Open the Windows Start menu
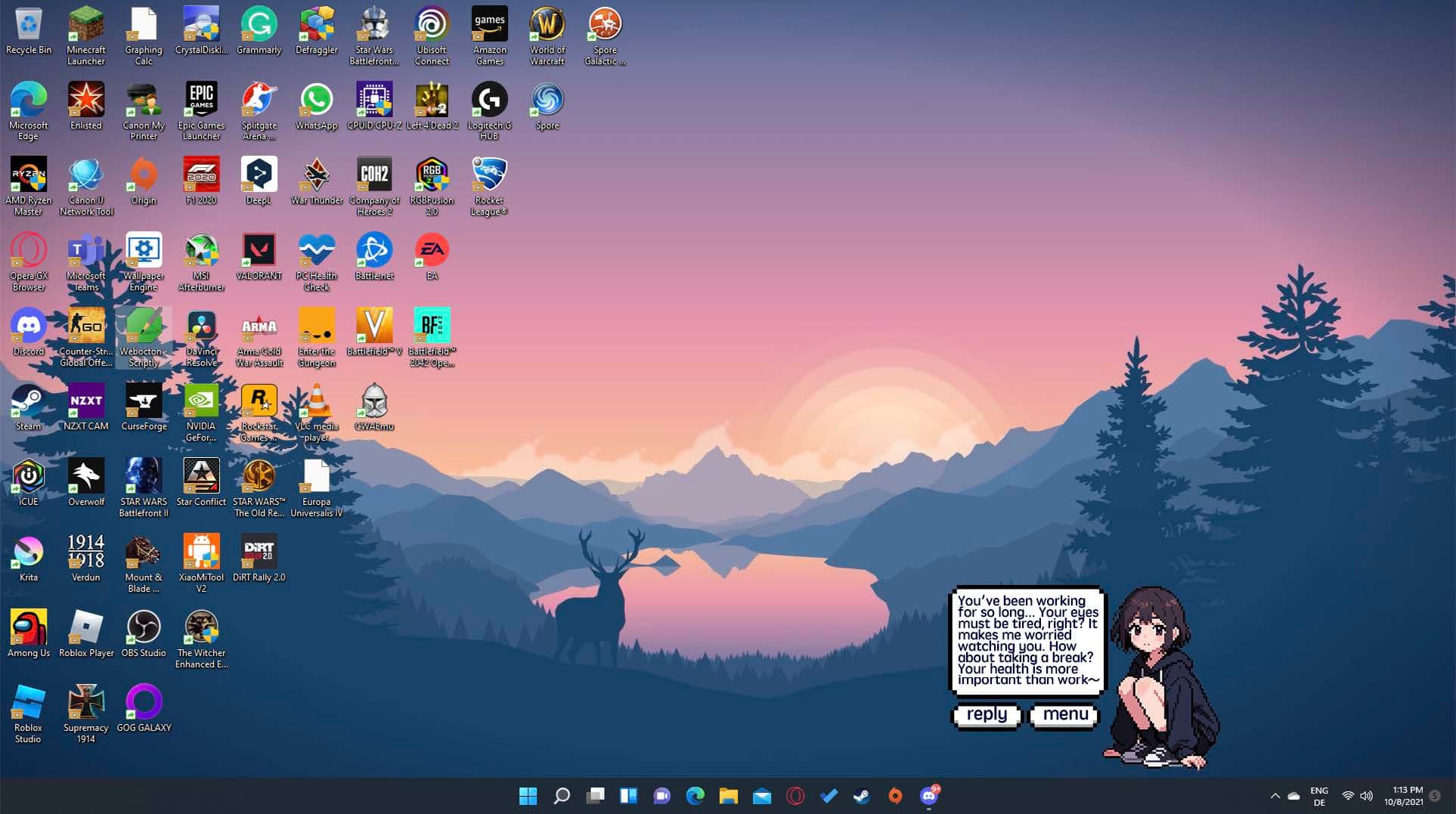 click(528, 796)
